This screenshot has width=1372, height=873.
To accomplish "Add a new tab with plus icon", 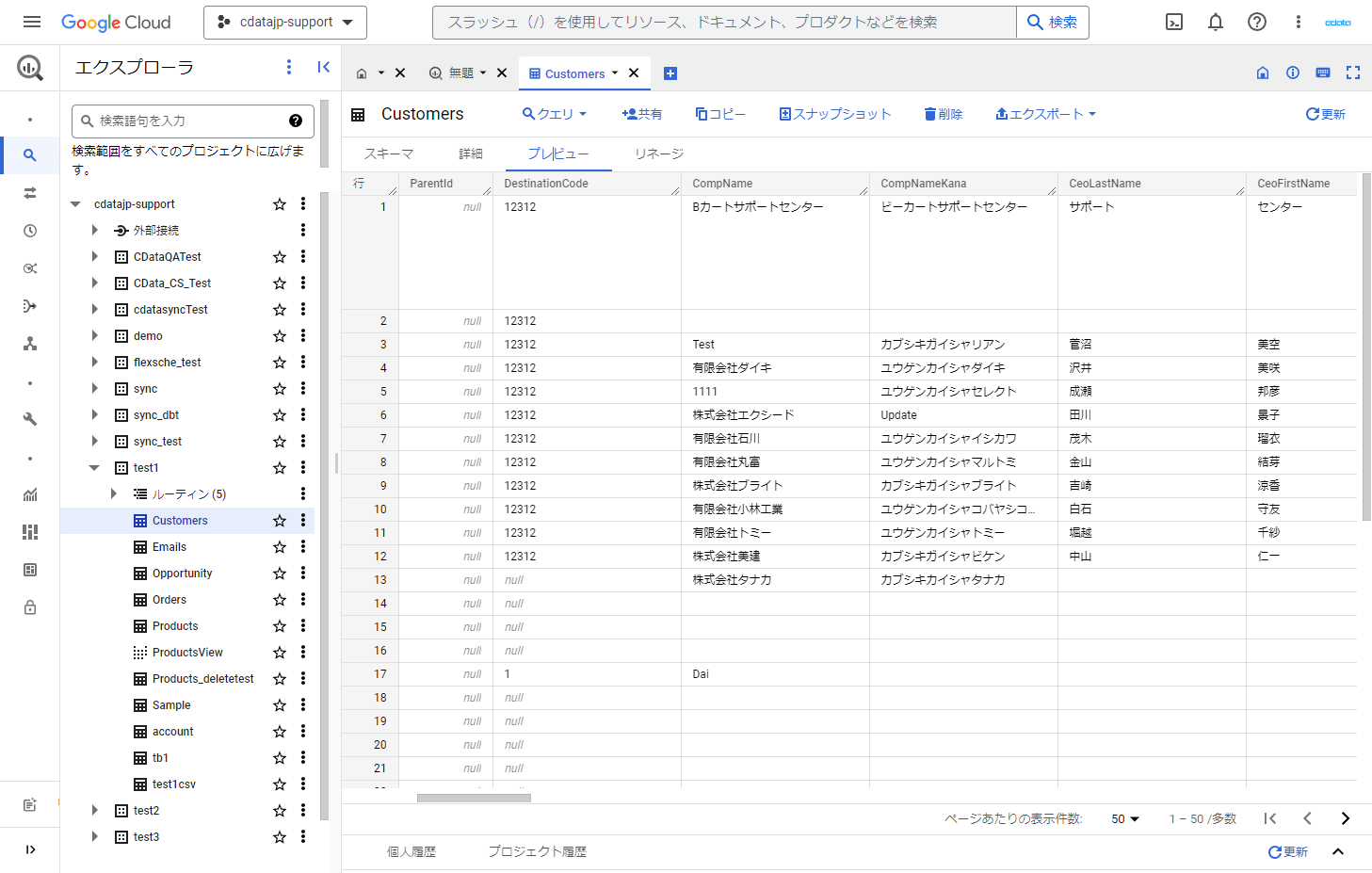I will point(670,73).
